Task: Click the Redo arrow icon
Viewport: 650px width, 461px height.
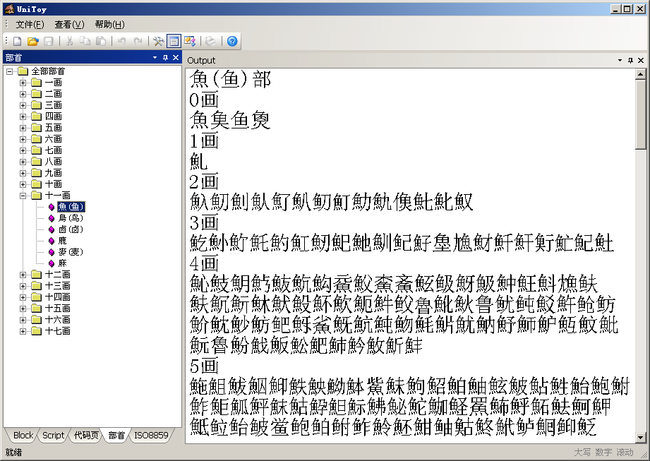Action: (x=138, y=41)
